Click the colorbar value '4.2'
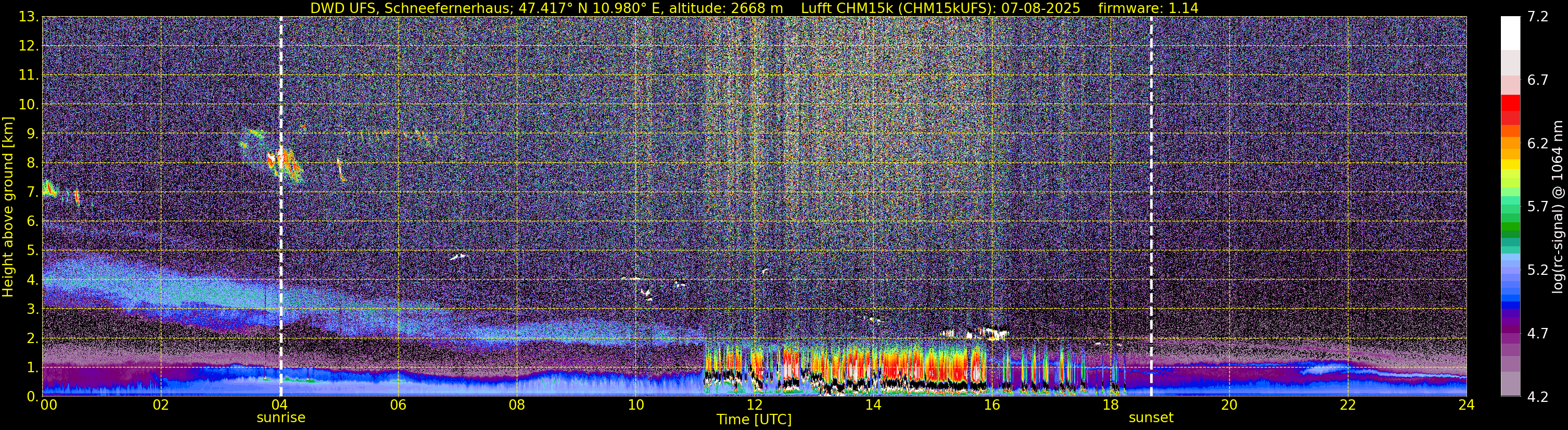This screenshot has height=430, width=1568. [1538, 397]
